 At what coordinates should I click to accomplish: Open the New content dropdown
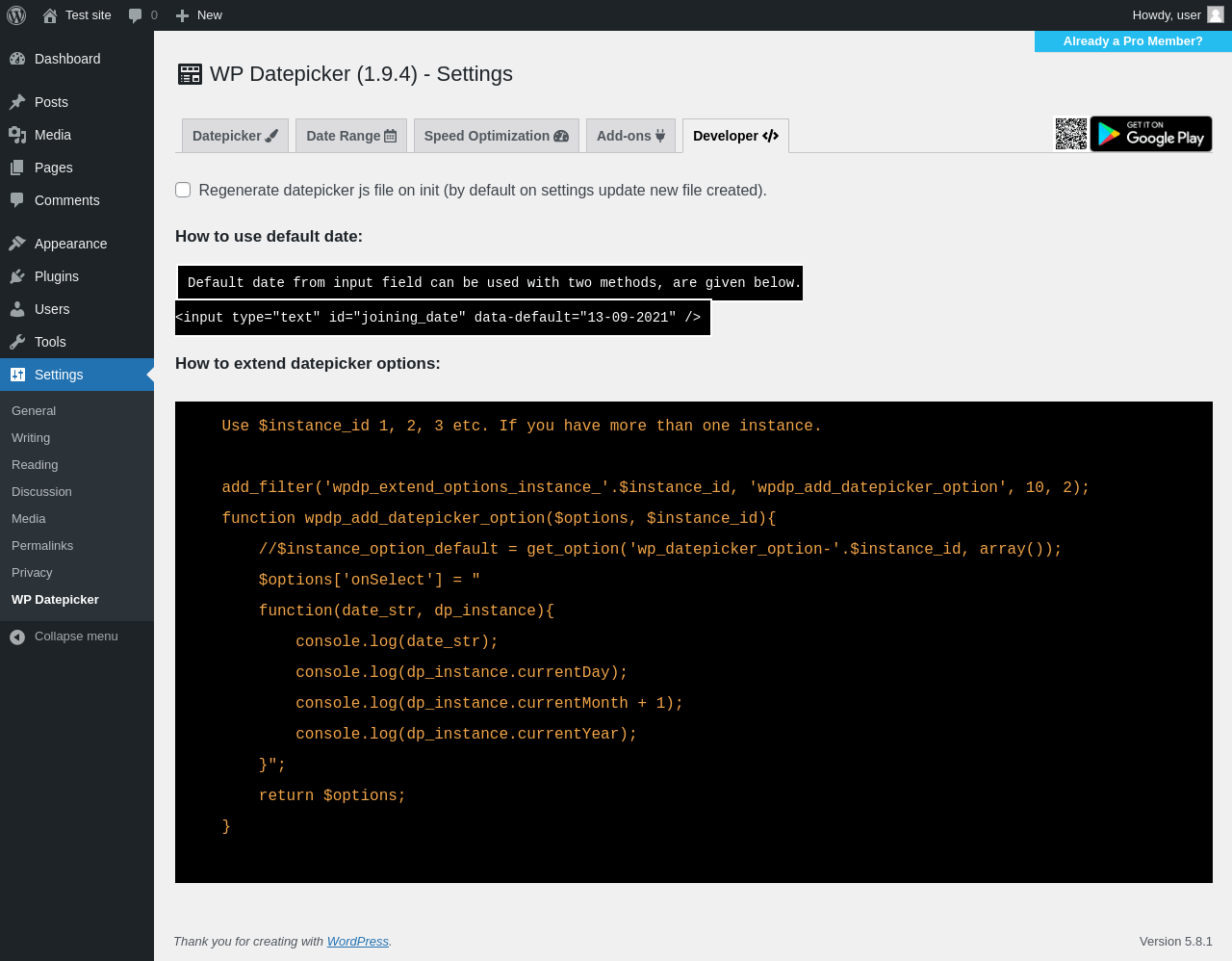click(199, 15)
